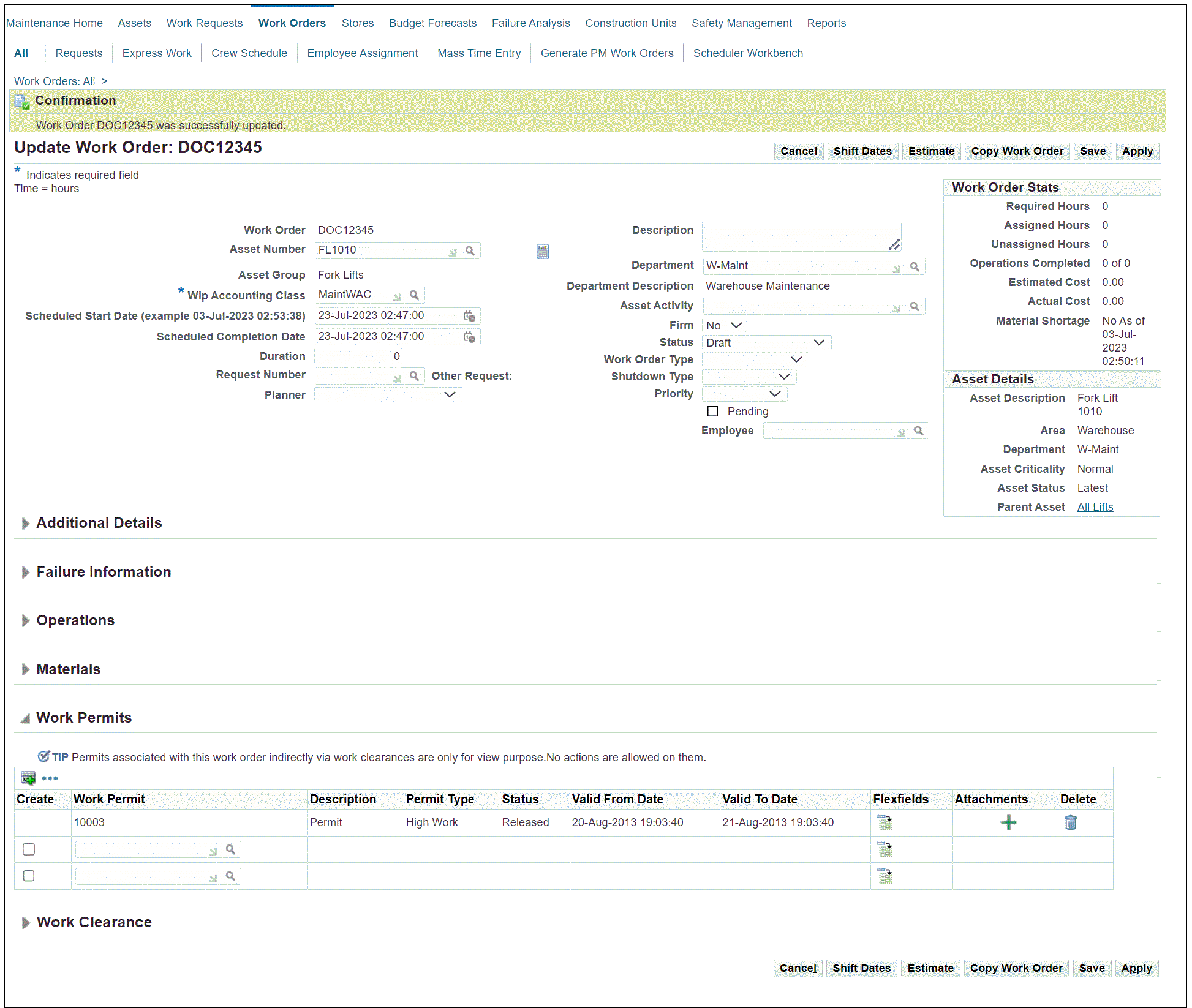
Task: Click the Asset Number search magnifier icon
Action: (x=470, y=250)
